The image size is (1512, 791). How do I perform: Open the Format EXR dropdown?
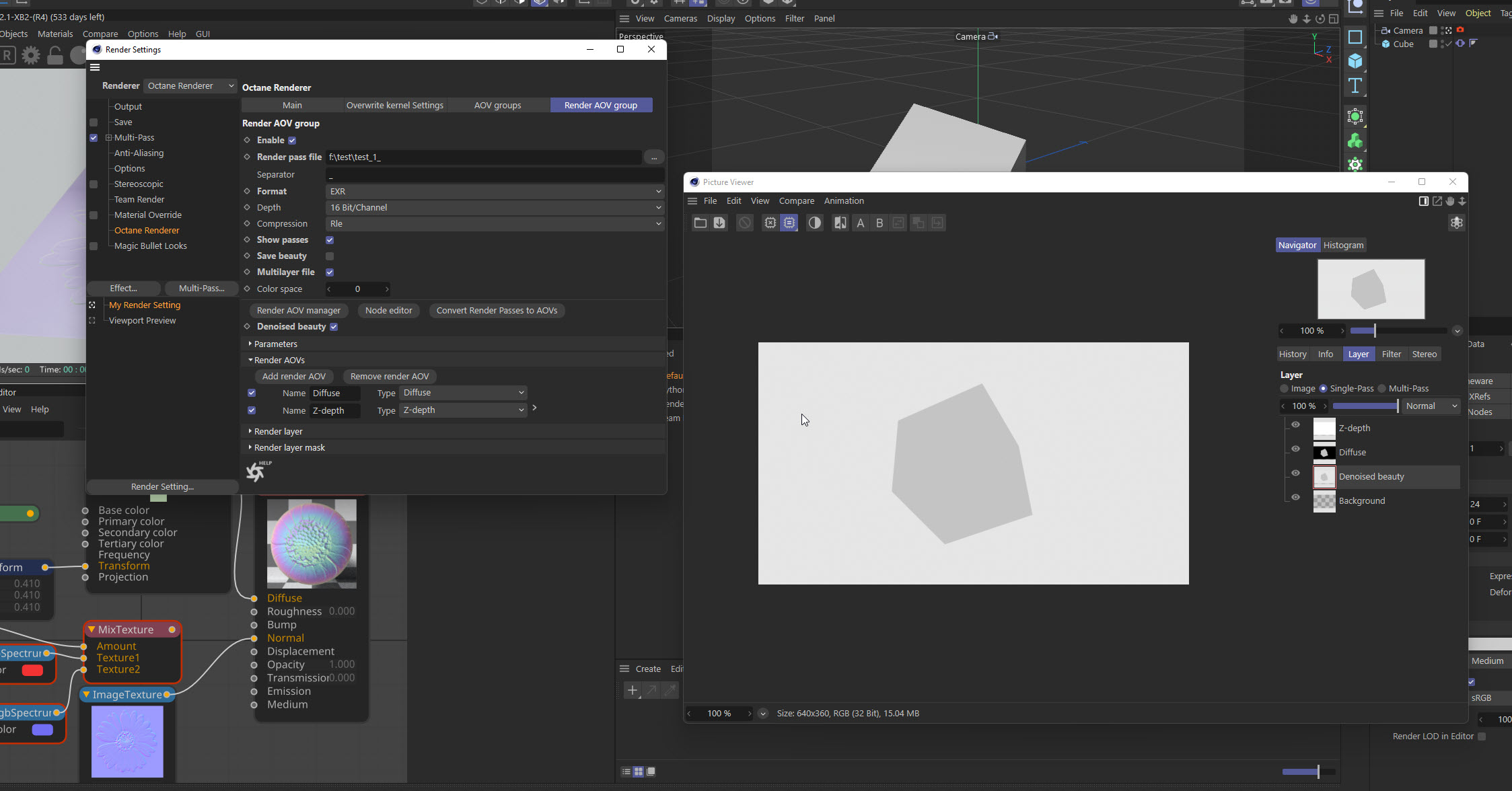point(495,192)
